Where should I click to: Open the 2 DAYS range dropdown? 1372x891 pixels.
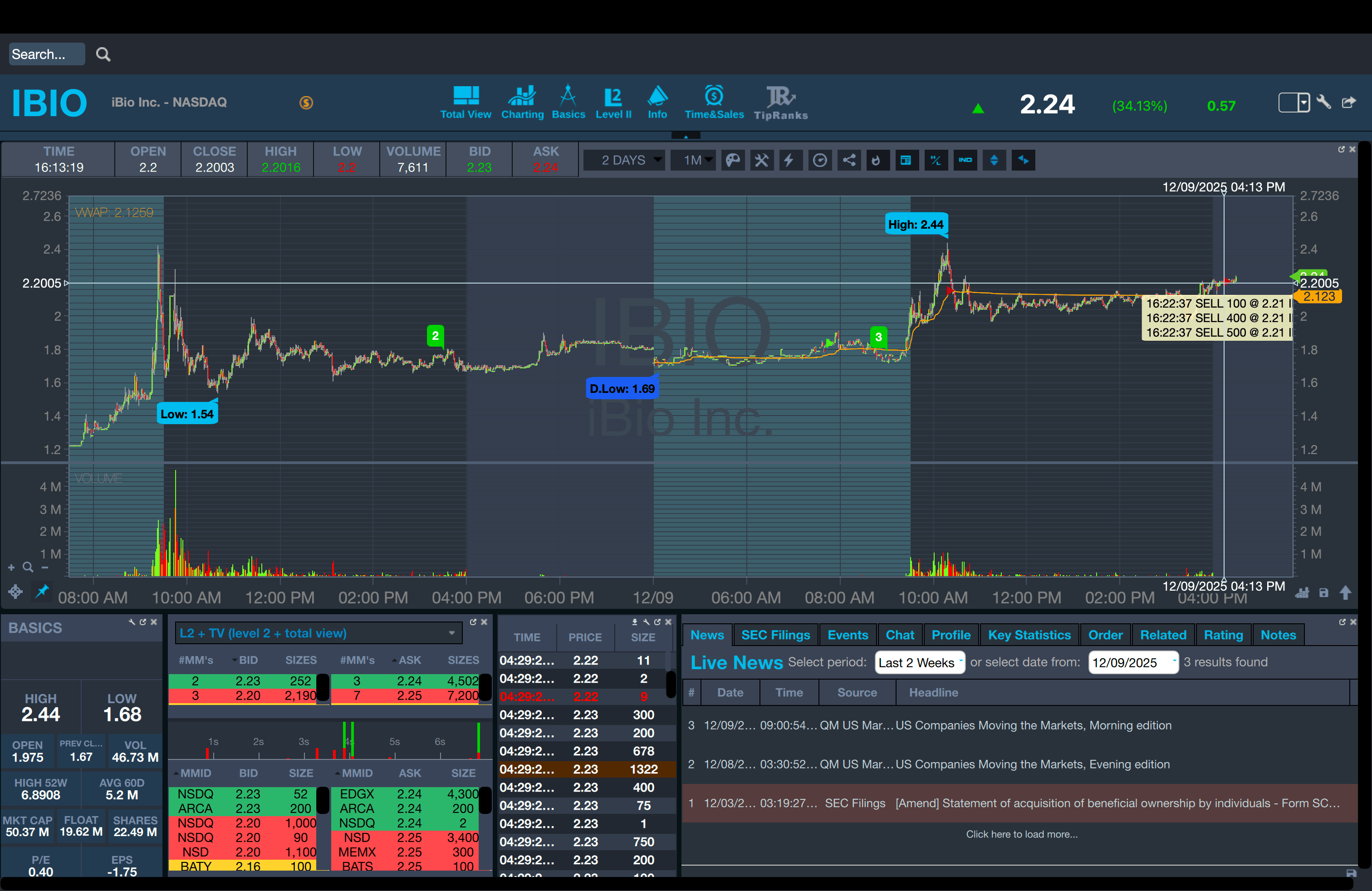(624, 160)
